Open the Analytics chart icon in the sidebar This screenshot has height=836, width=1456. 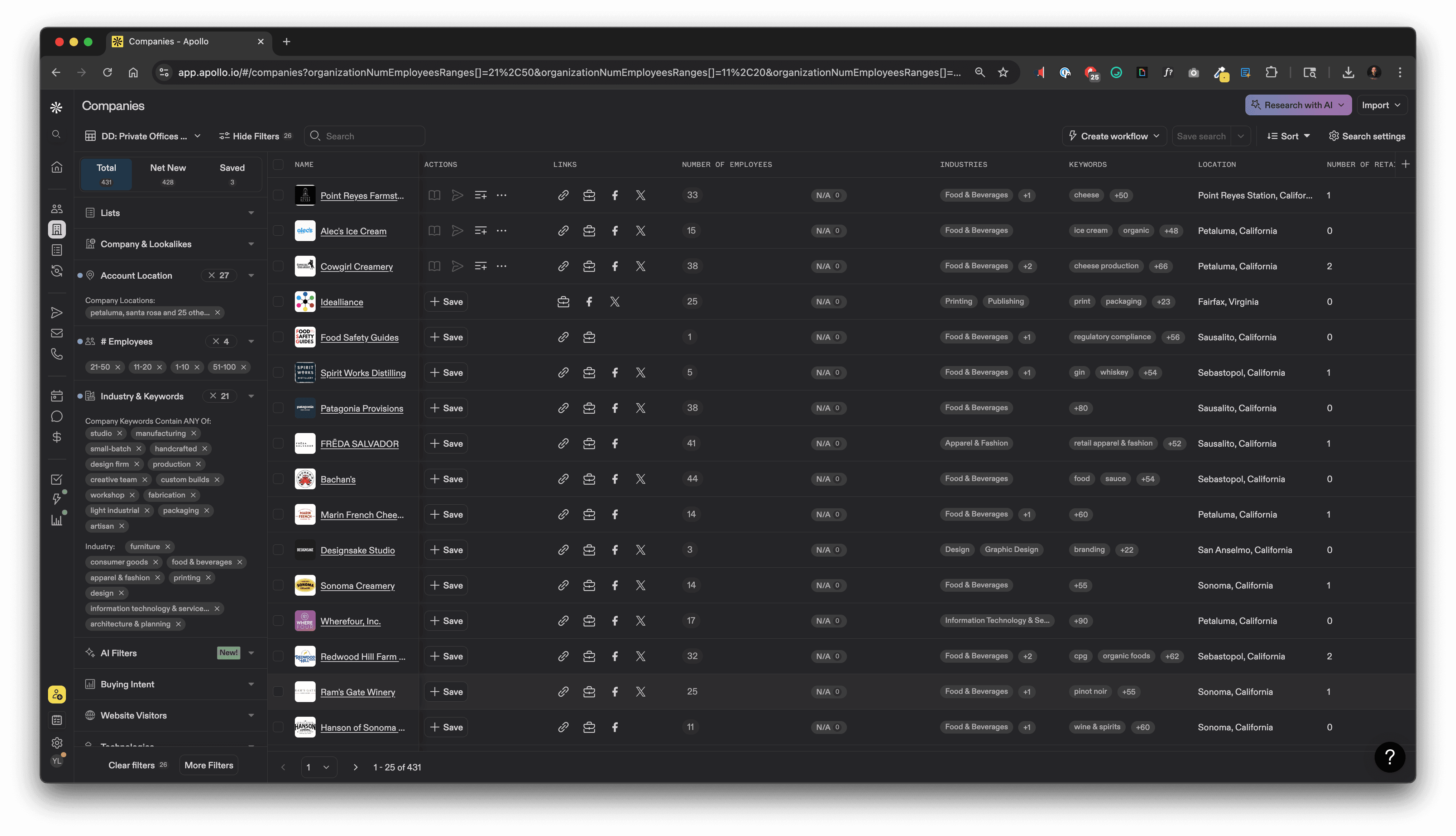[x=56, y=520]
